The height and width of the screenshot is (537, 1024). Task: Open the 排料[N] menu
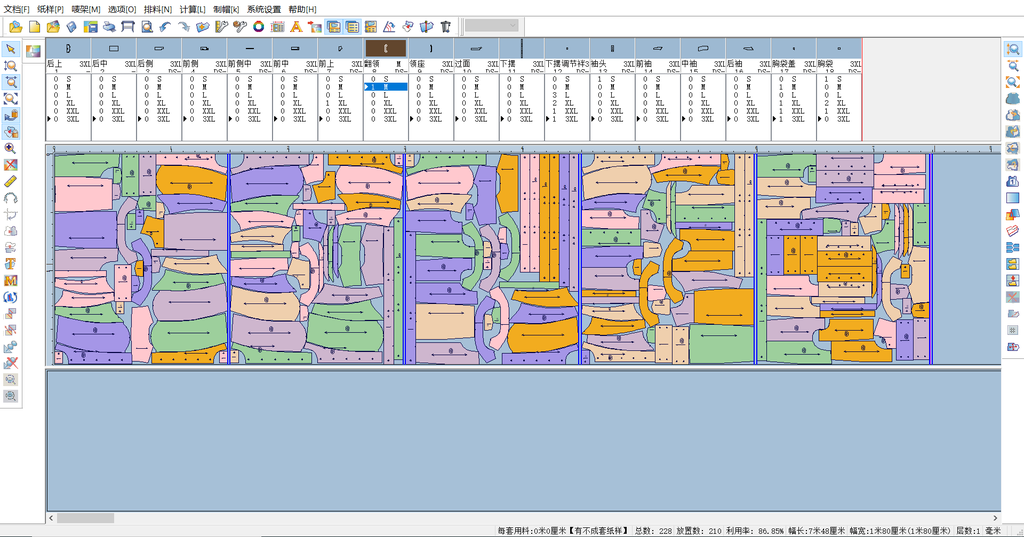[158, 9]
